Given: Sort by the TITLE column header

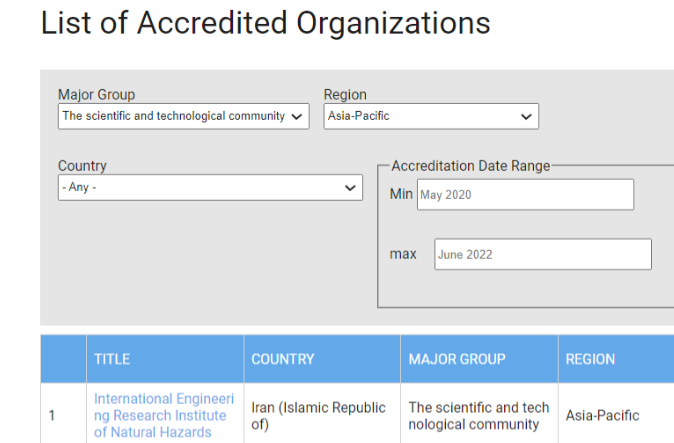Looking at the screenshot, I should (x=112, y=359).
